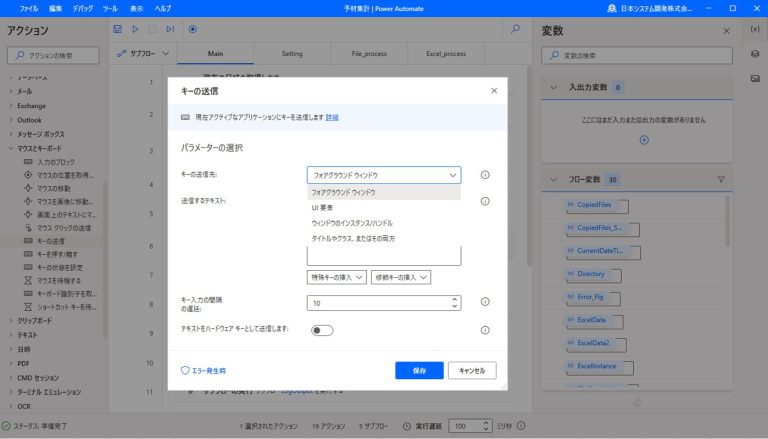
Task: Click the キャンセル button
Action: tap(472, 370)
